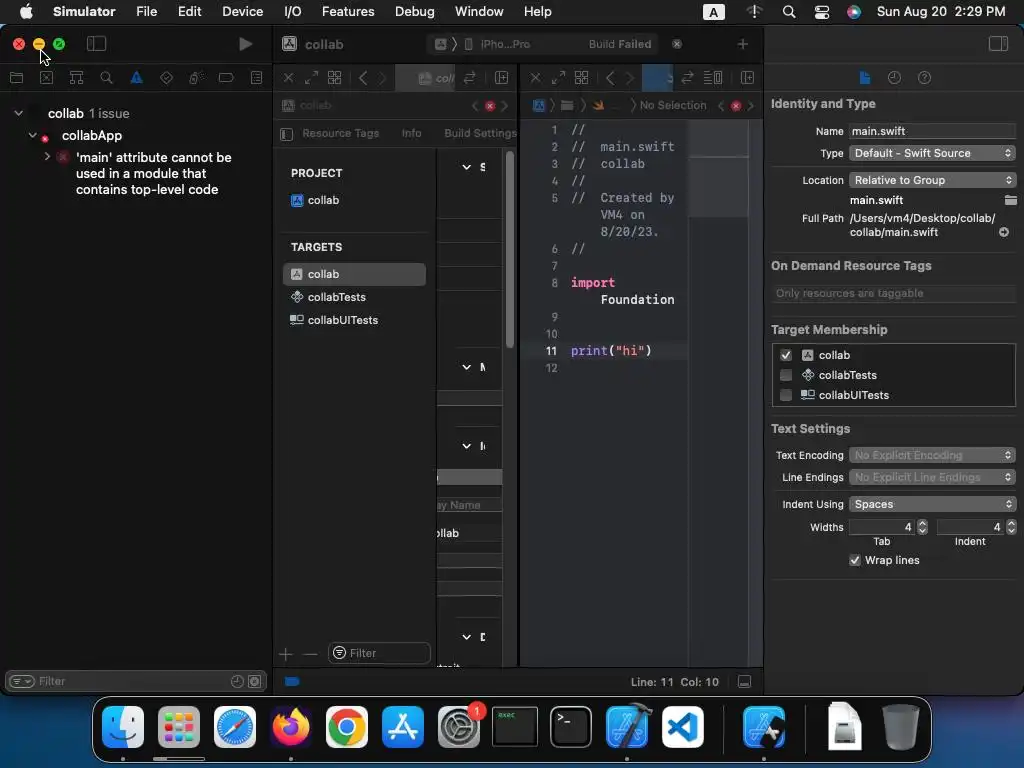Image resolution: width=1024 pixels, height=768 pixels.
Task: Add an editor next to the left pane
Action: pyautogui.click(x=502, y=78)
